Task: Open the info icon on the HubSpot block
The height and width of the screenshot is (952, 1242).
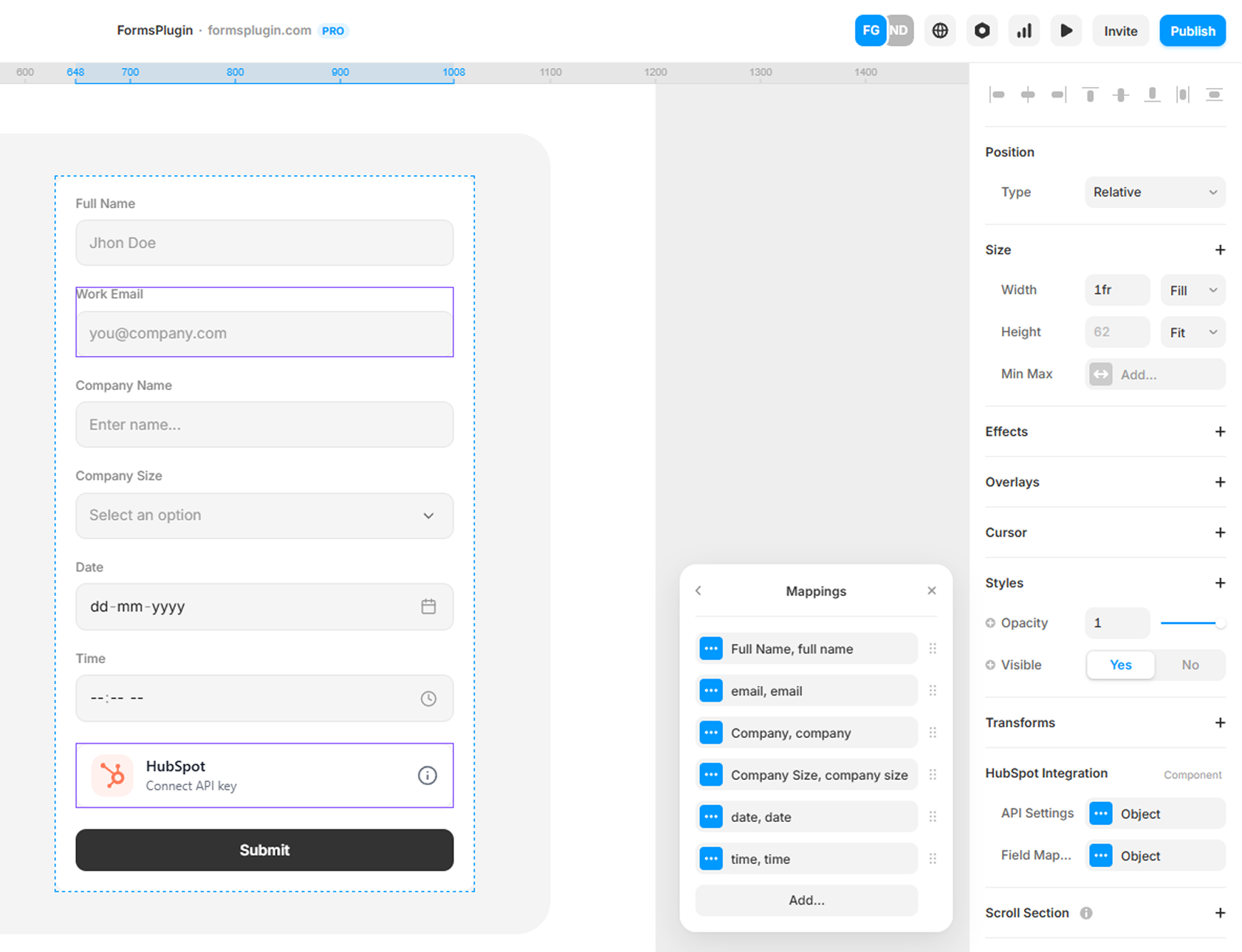Action: coord(428,775)
